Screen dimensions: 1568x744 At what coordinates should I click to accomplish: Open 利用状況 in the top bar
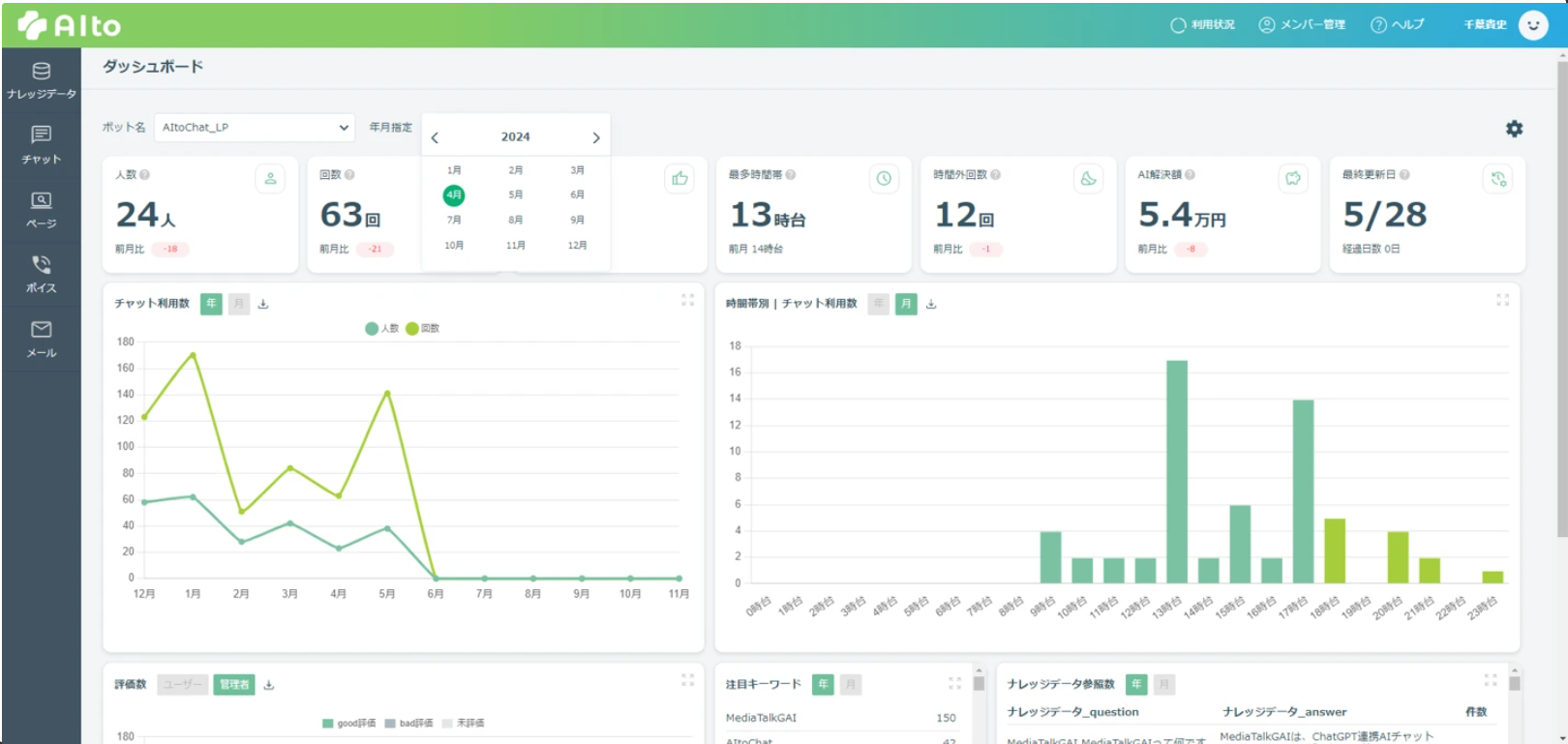(1202, 25)
